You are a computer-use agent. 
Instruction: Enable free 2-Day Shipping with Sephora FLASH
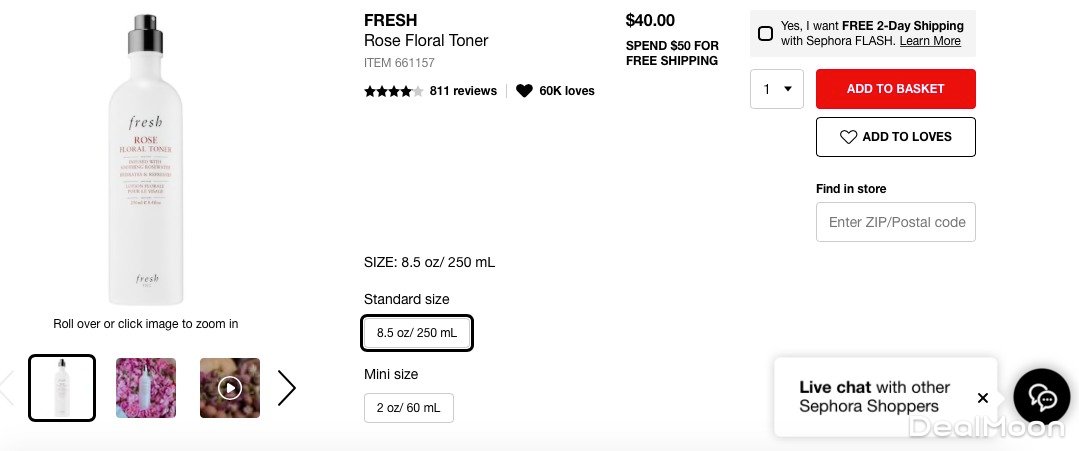[x=765, y=34]
